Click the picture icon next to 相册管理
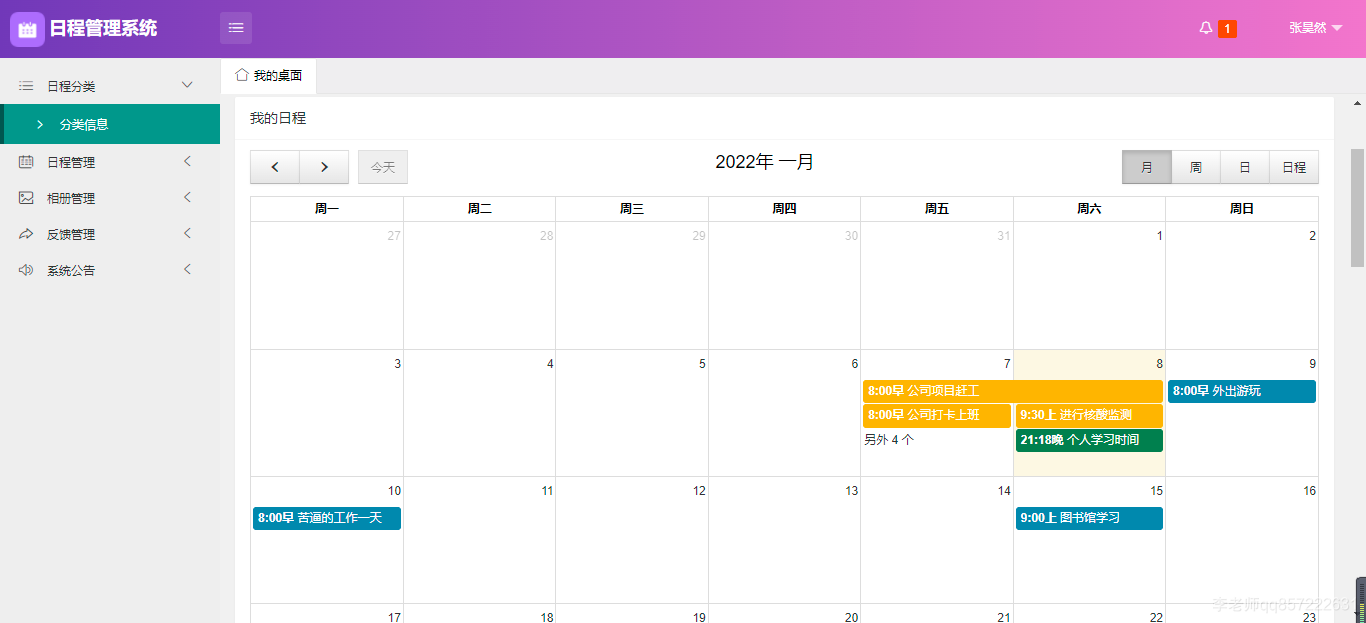 point(26,198)
